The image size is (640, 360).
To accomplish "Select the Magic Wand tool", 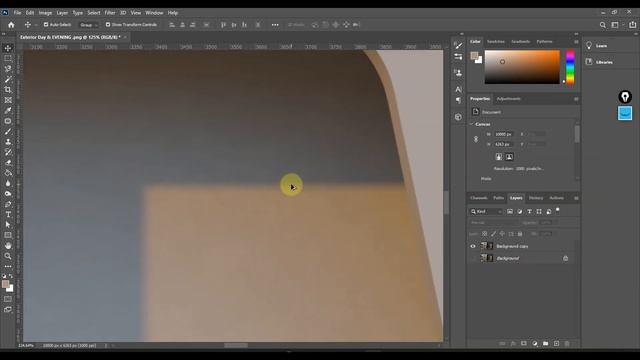I will click(x=8, y=79).
